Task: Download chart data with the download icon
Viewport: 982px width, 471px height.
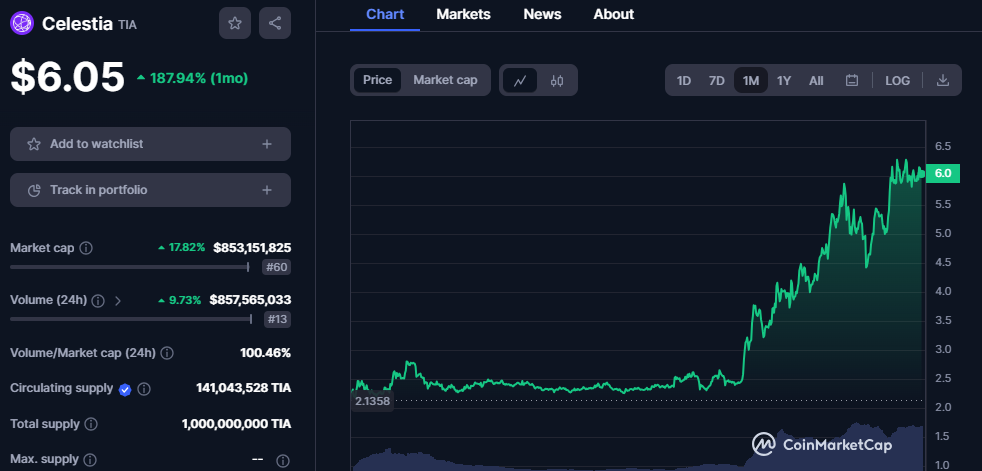Action: pyautogui.click(x=942, y=80)
